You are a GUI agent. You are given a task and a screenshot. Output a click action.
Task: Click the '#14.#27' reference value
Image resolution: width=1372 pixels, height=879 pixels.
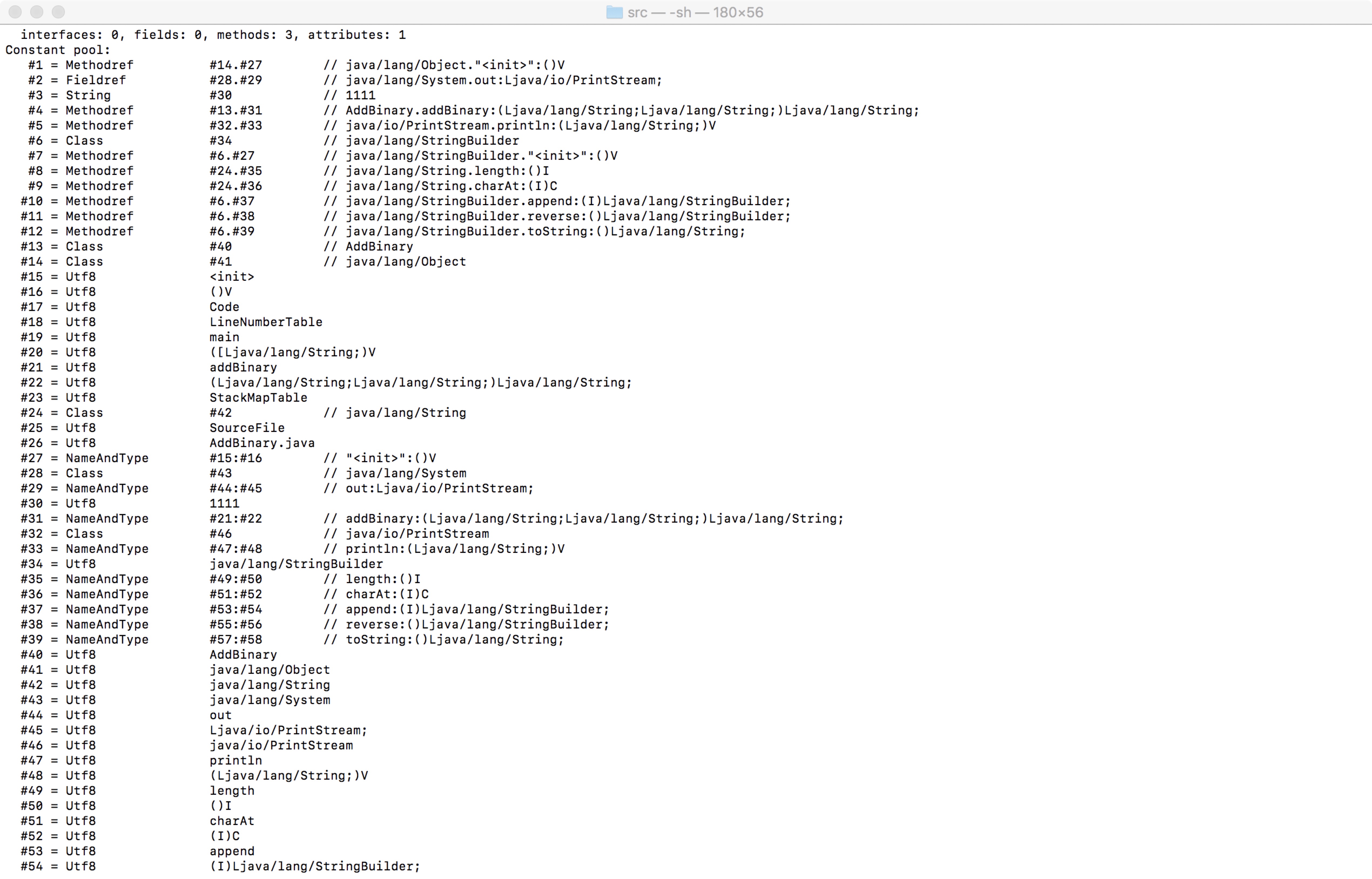[x=236, y=65]
